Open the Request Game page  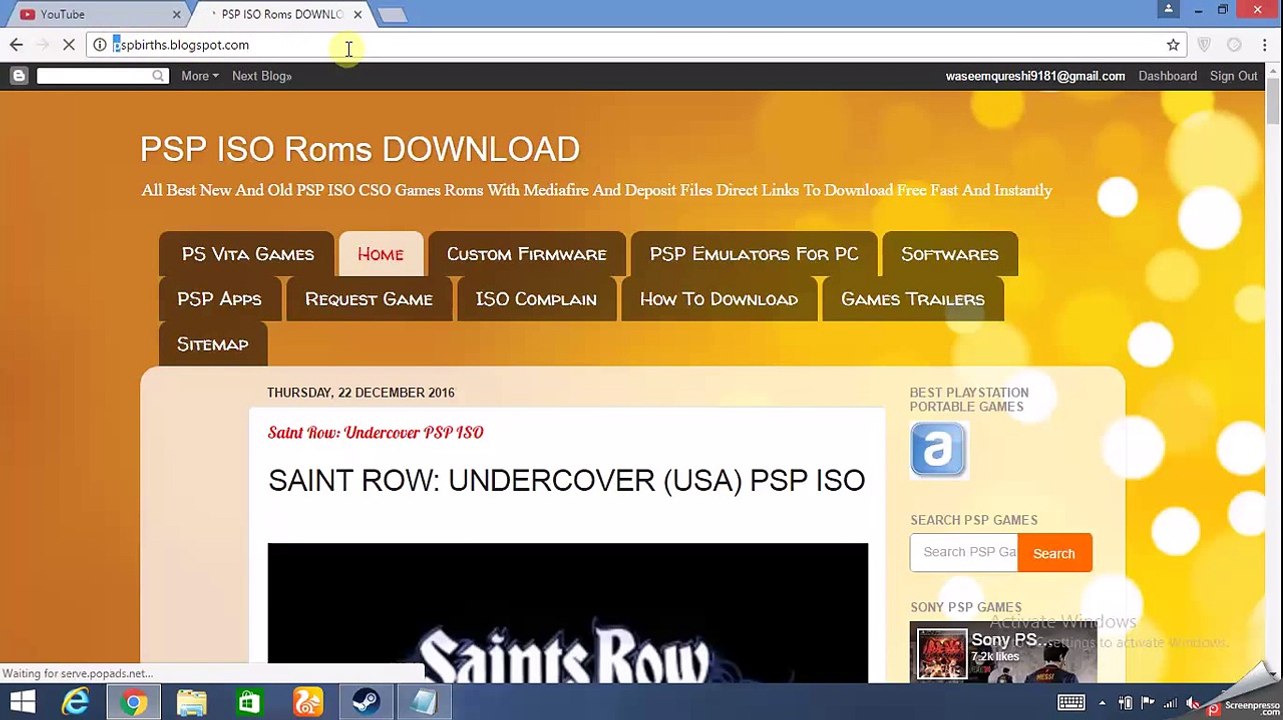pos(369,299)
